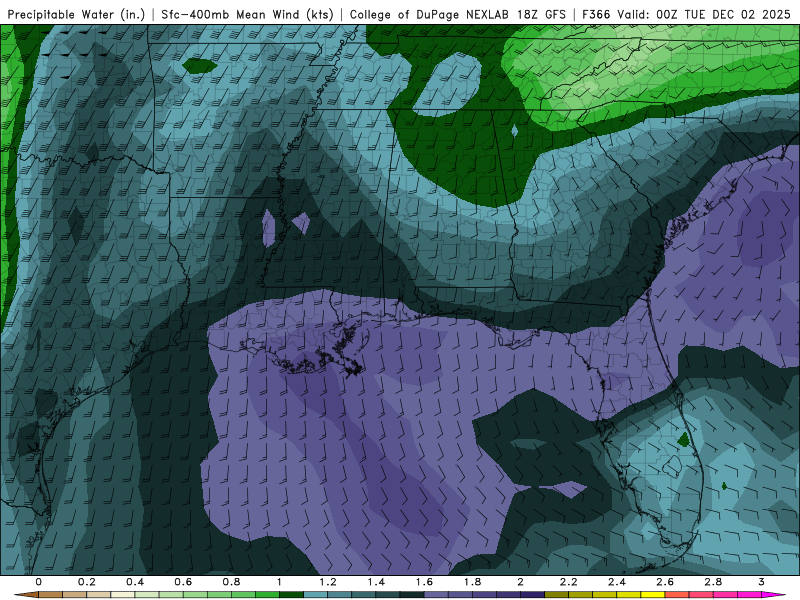The image size is (800, 600).
Task: Click the "2.4" color scale label
Action: pos(617,582)
